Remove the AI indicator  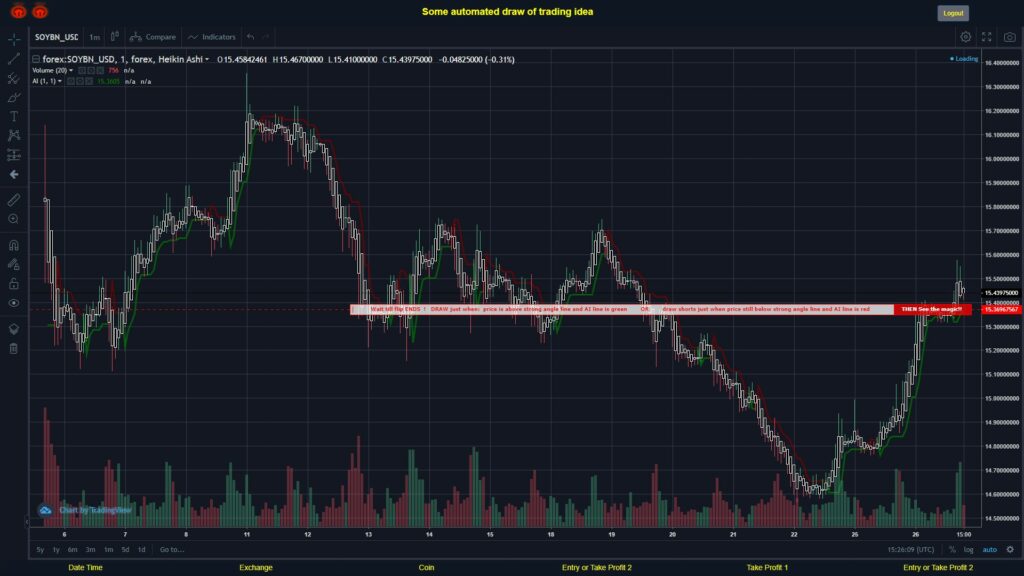(89, 82)
